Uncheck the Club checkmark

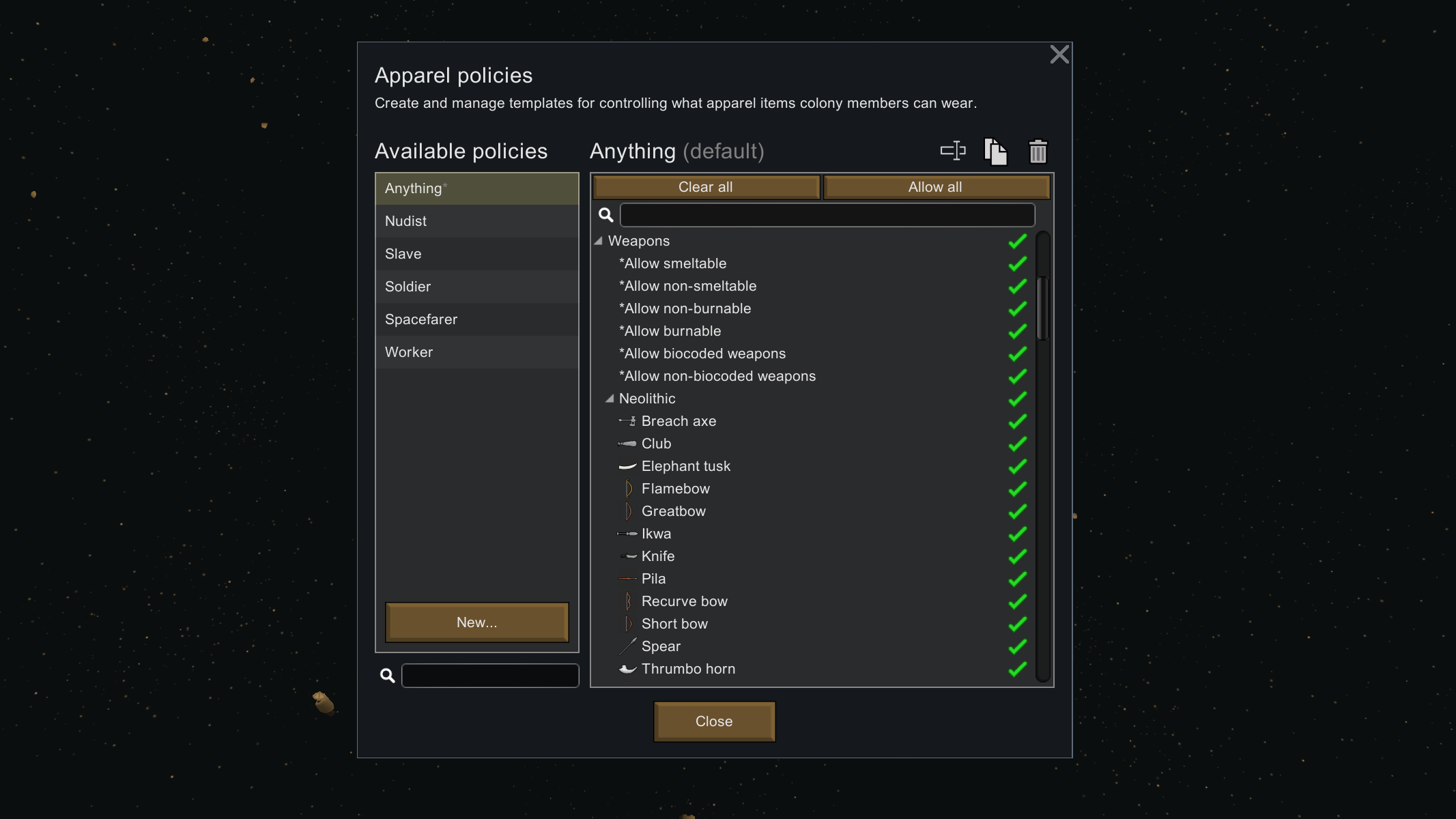coord(1017,444)
